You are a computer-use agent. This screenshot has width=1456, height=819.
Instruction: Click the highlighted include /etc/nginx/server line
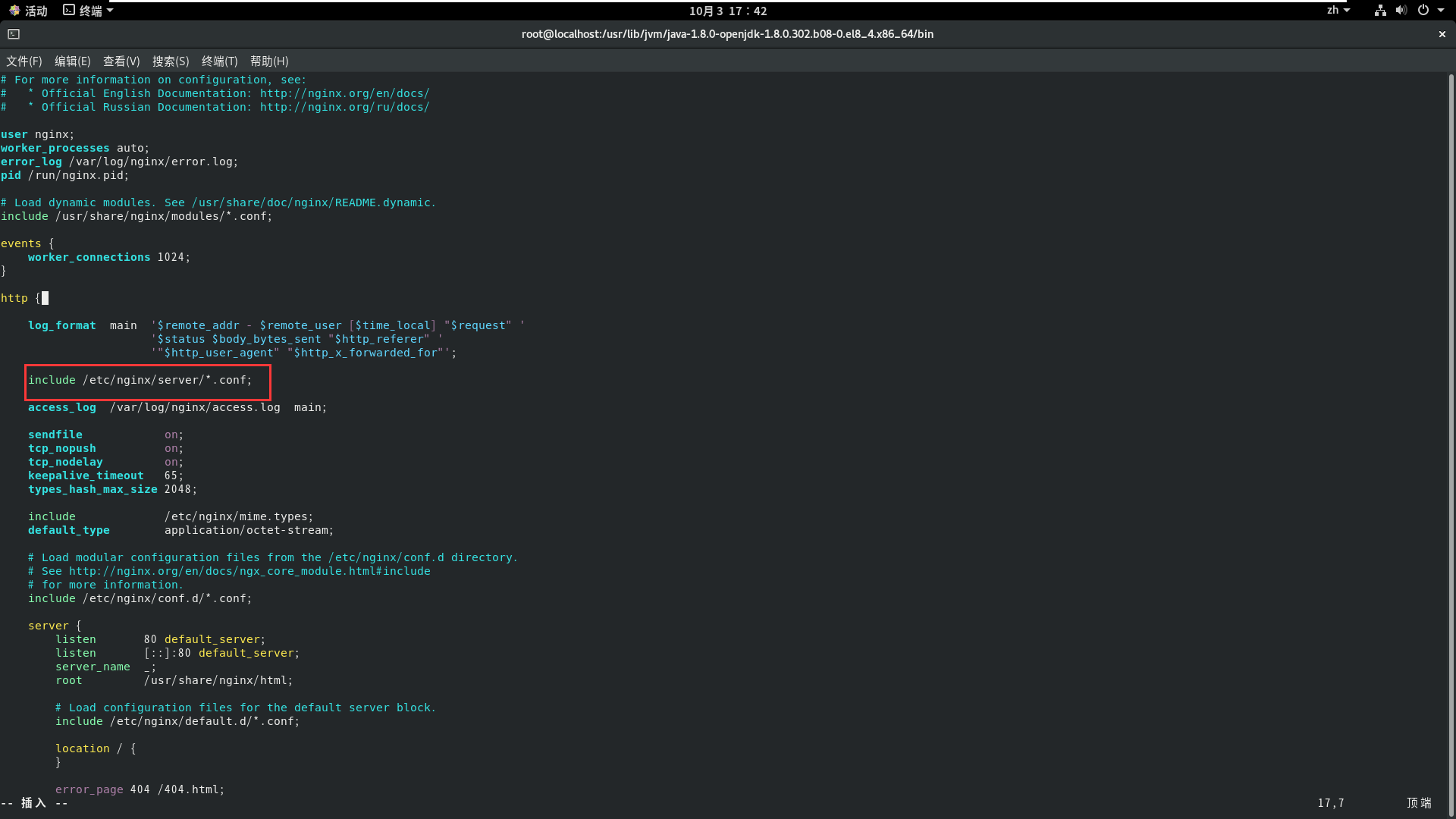pyautogui.click(x=140, y=380)
